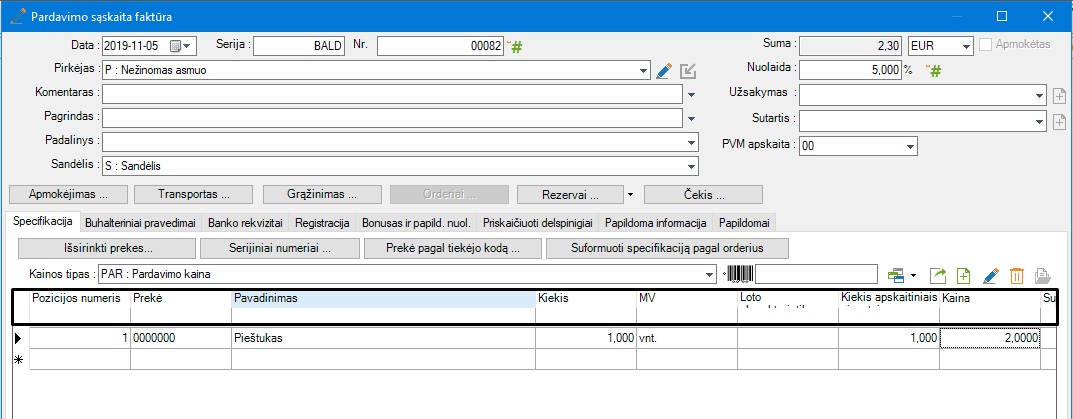Click the Išsirinkti prekes button
This screenshot has width=1073, height=419.
tap(105, 247)
